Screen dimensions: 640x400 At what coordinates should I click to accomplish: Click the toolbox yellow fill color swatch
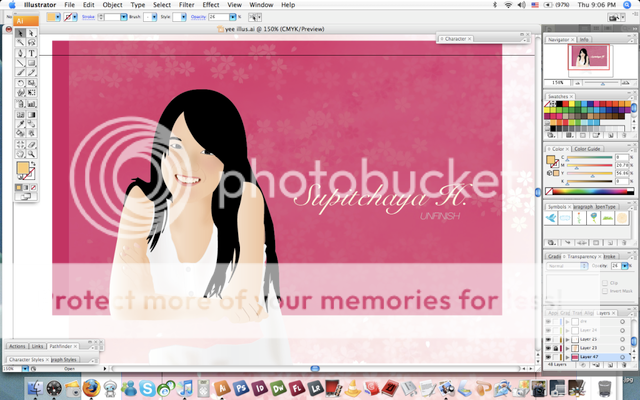tap(23, 168)
